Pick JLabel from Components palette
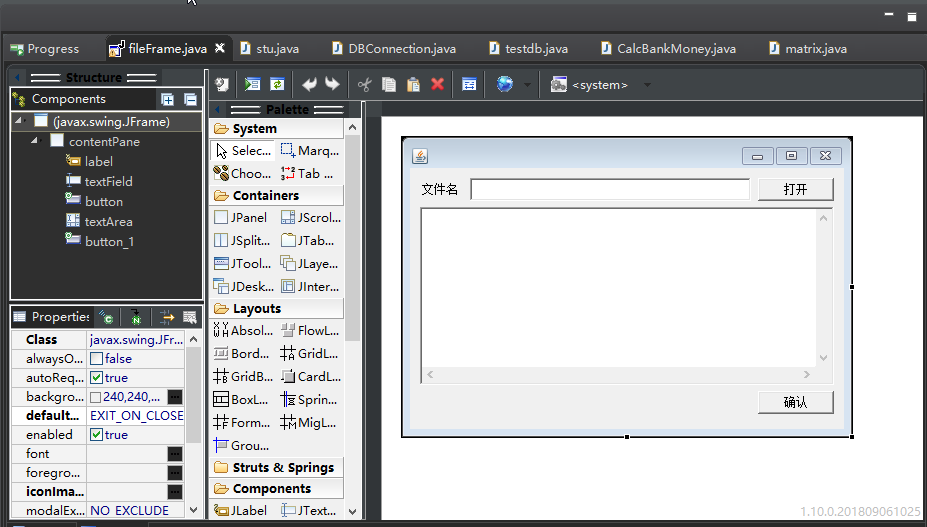The width and height of the screenshot is (927, 527). click(x=241, y=510)
